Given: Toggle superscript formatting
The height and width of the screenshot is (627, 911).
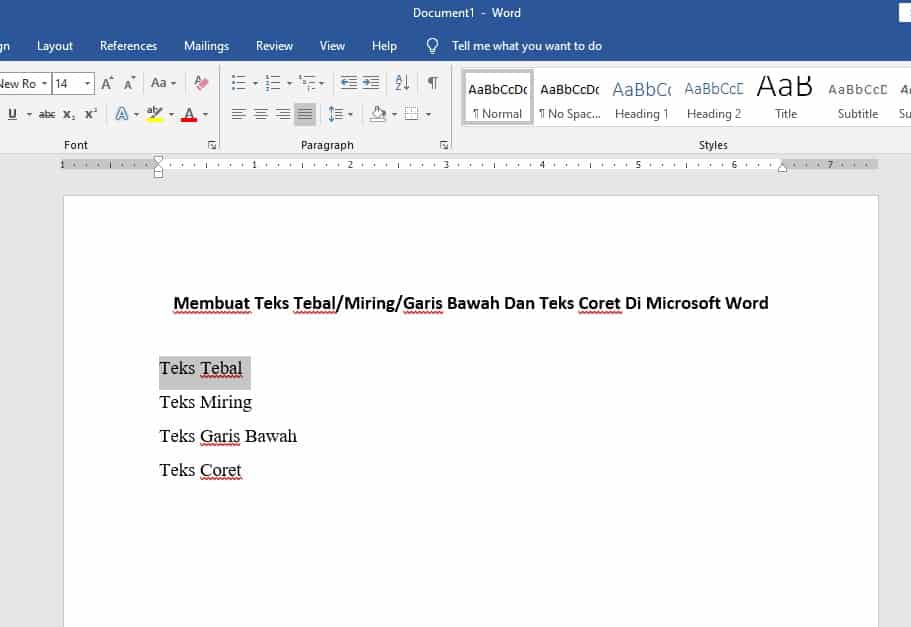Looking at the screenshot, I should tap(91, 114).
